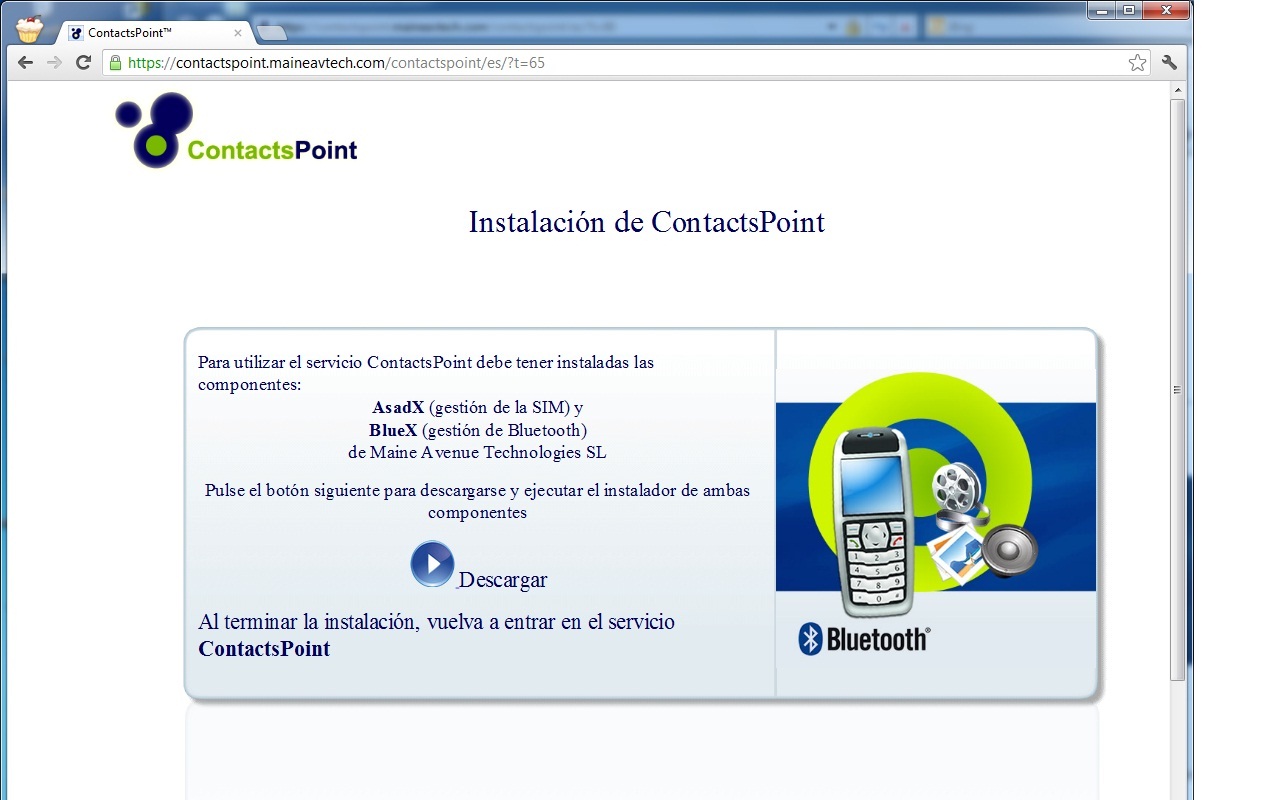This screenshot has height=800, width=1280.
Task: Click the green padlock security icon
Action: click(x=116, y=63)
